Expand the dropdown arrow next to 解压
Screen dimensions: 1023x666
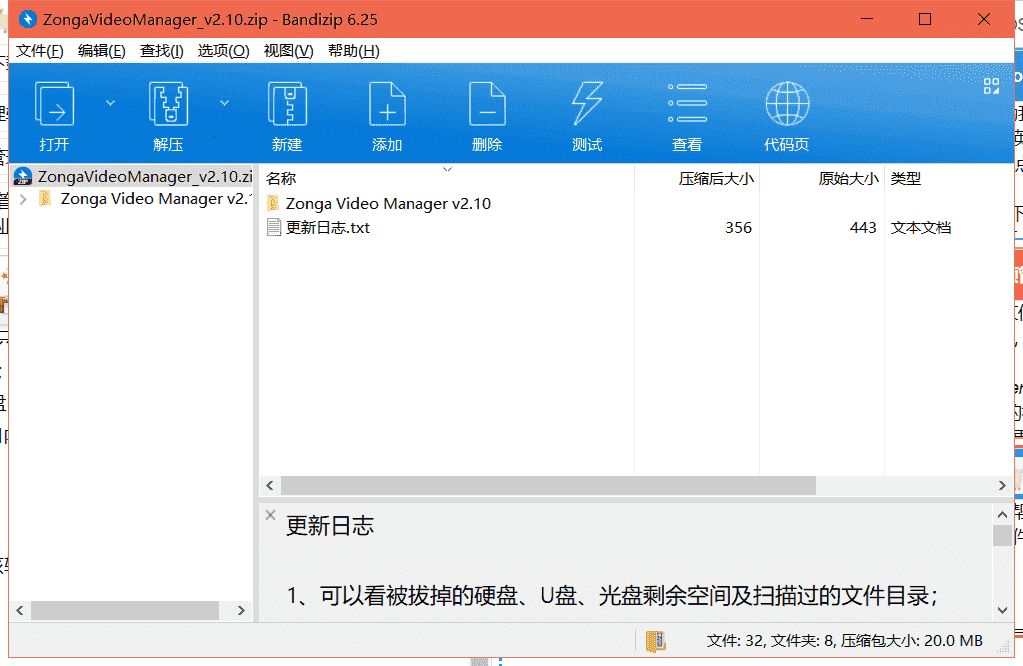coord(224,103)
